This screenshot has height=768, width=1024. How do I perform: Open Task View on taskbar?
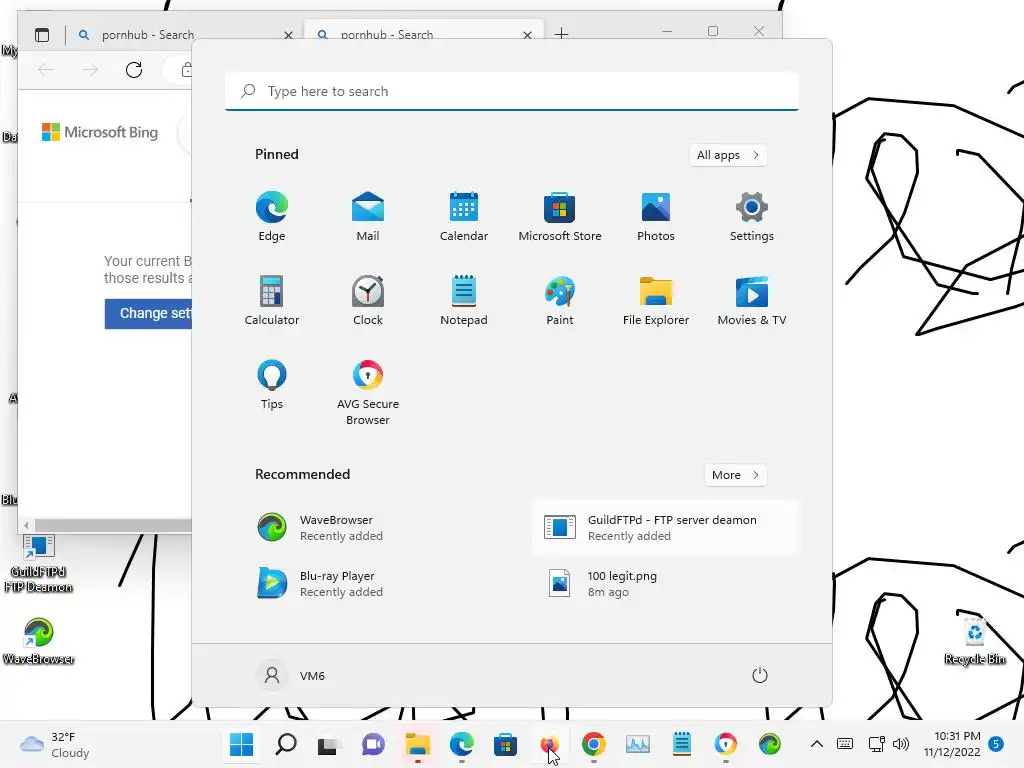click(x=328, y=744)
